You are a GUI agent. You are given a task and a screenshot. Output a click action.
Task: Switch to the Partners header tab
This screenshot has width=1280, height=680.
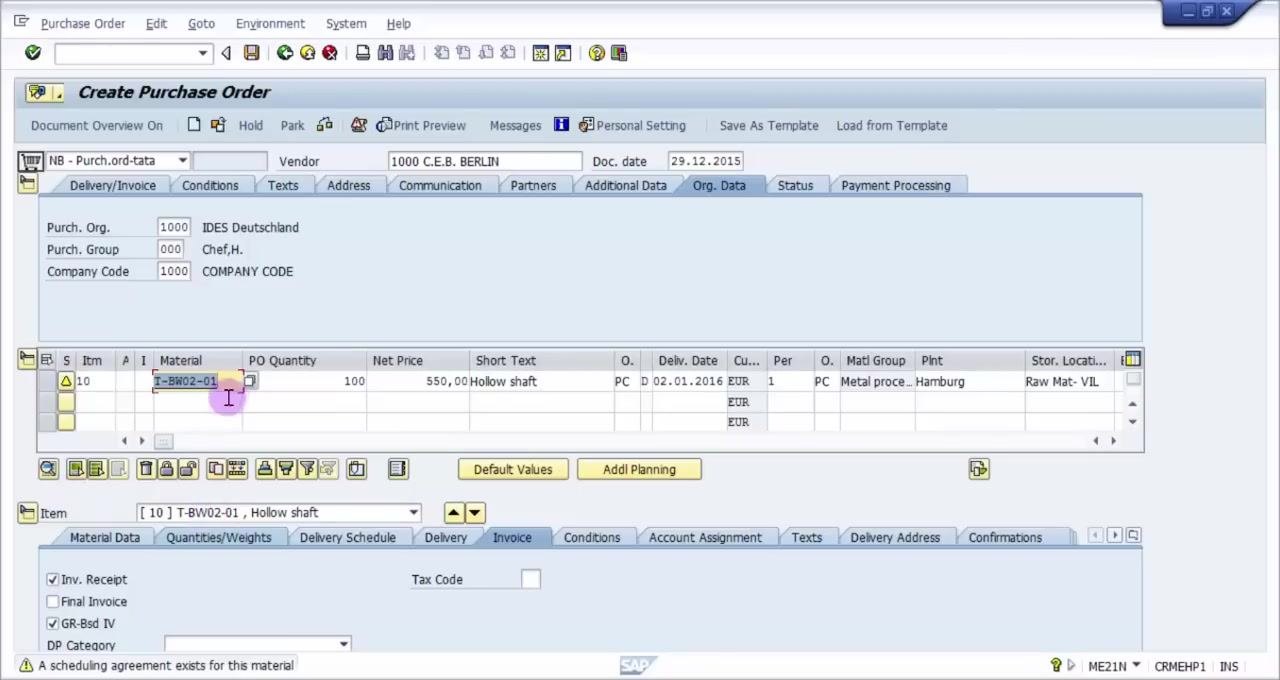tap(533, 185)
